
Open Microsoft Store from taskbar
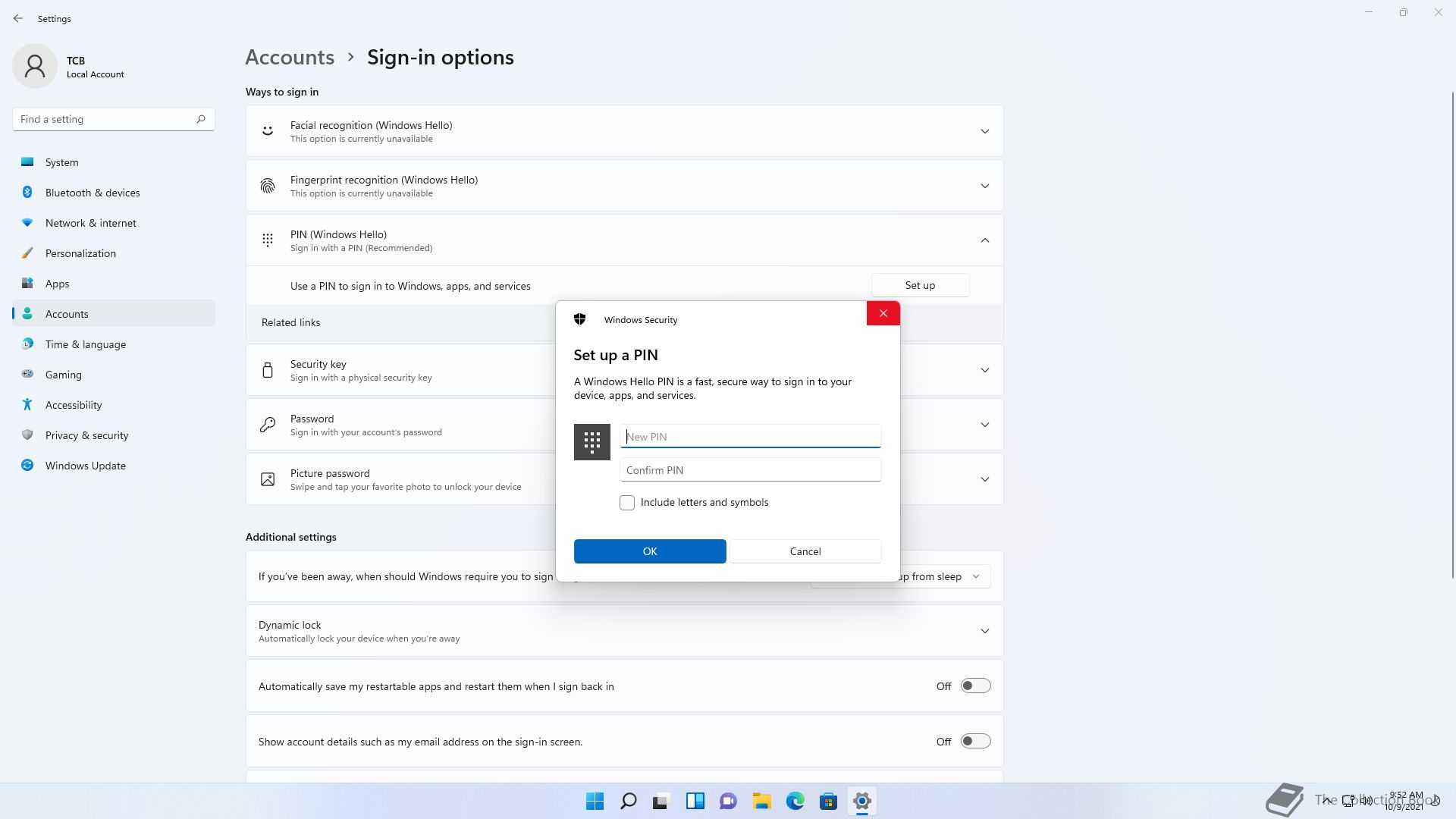(x=829, y=801)
